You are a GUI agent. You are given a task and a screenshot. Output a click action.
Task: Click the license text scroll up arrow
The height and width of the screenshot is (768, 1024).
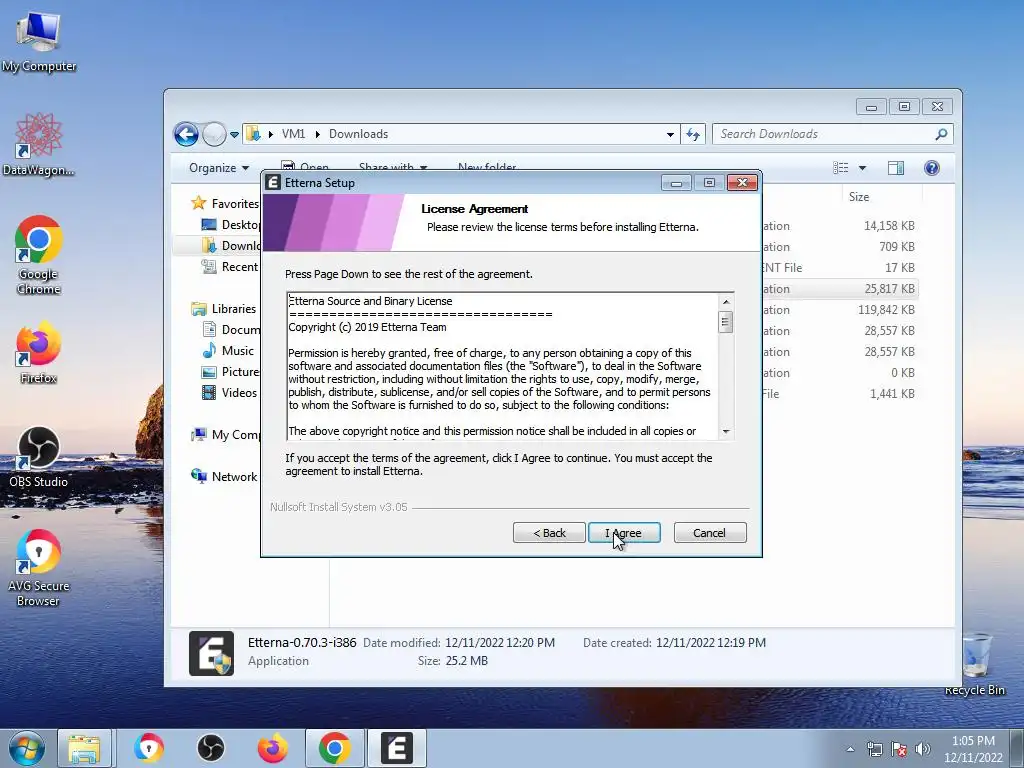coord(726,302)
